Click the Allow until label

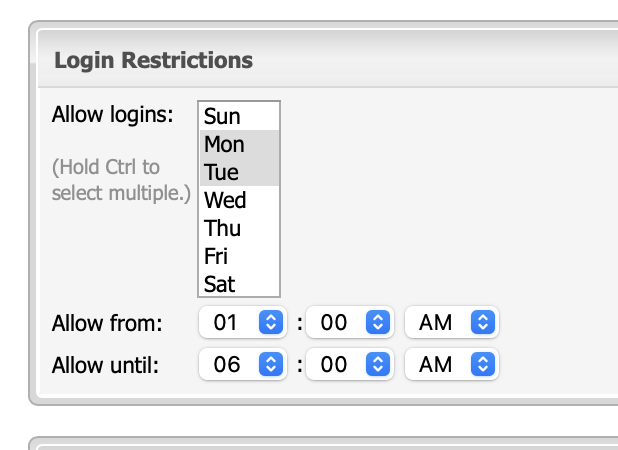[107, 365]
